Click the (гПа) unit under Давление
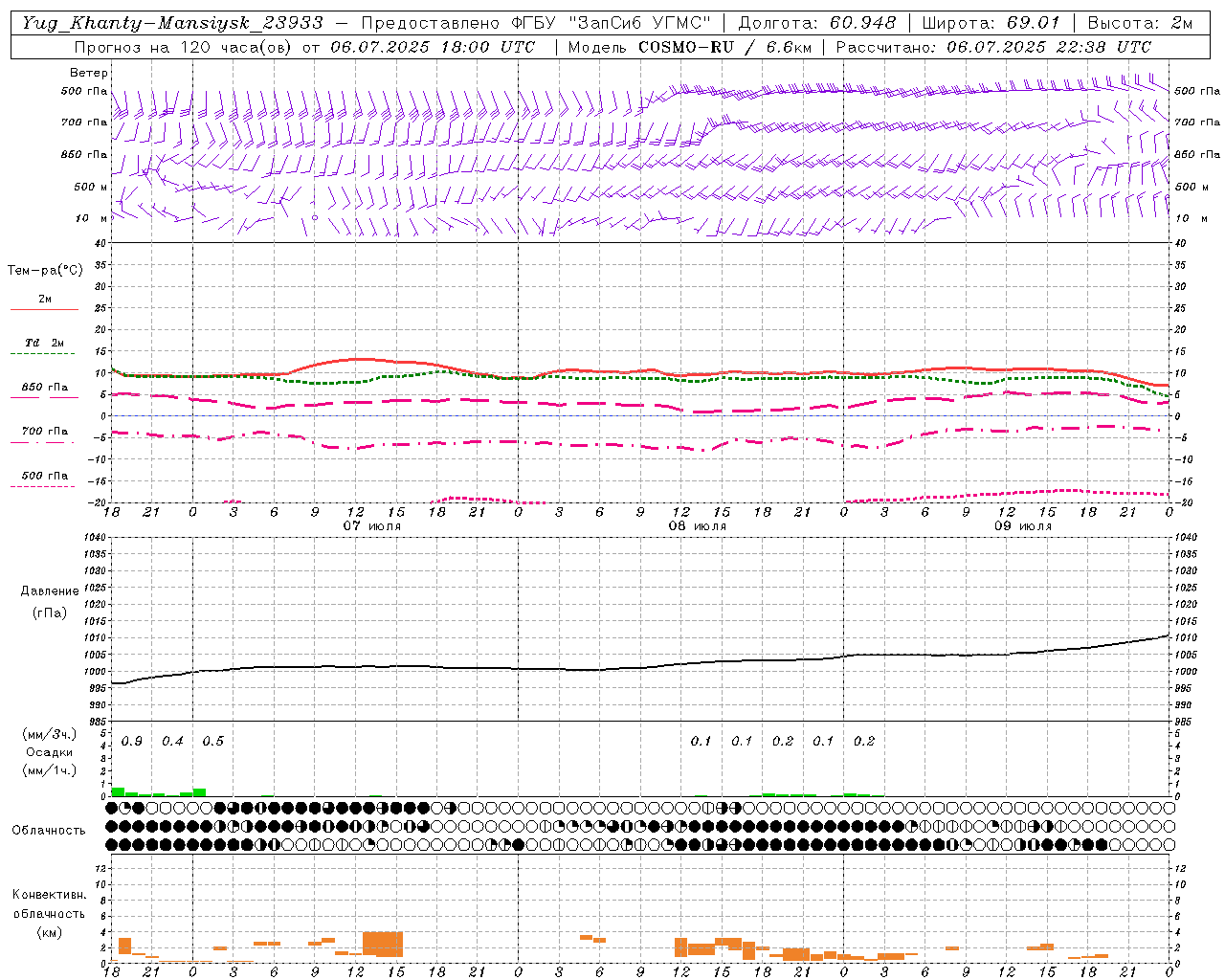 pos(50,612)
